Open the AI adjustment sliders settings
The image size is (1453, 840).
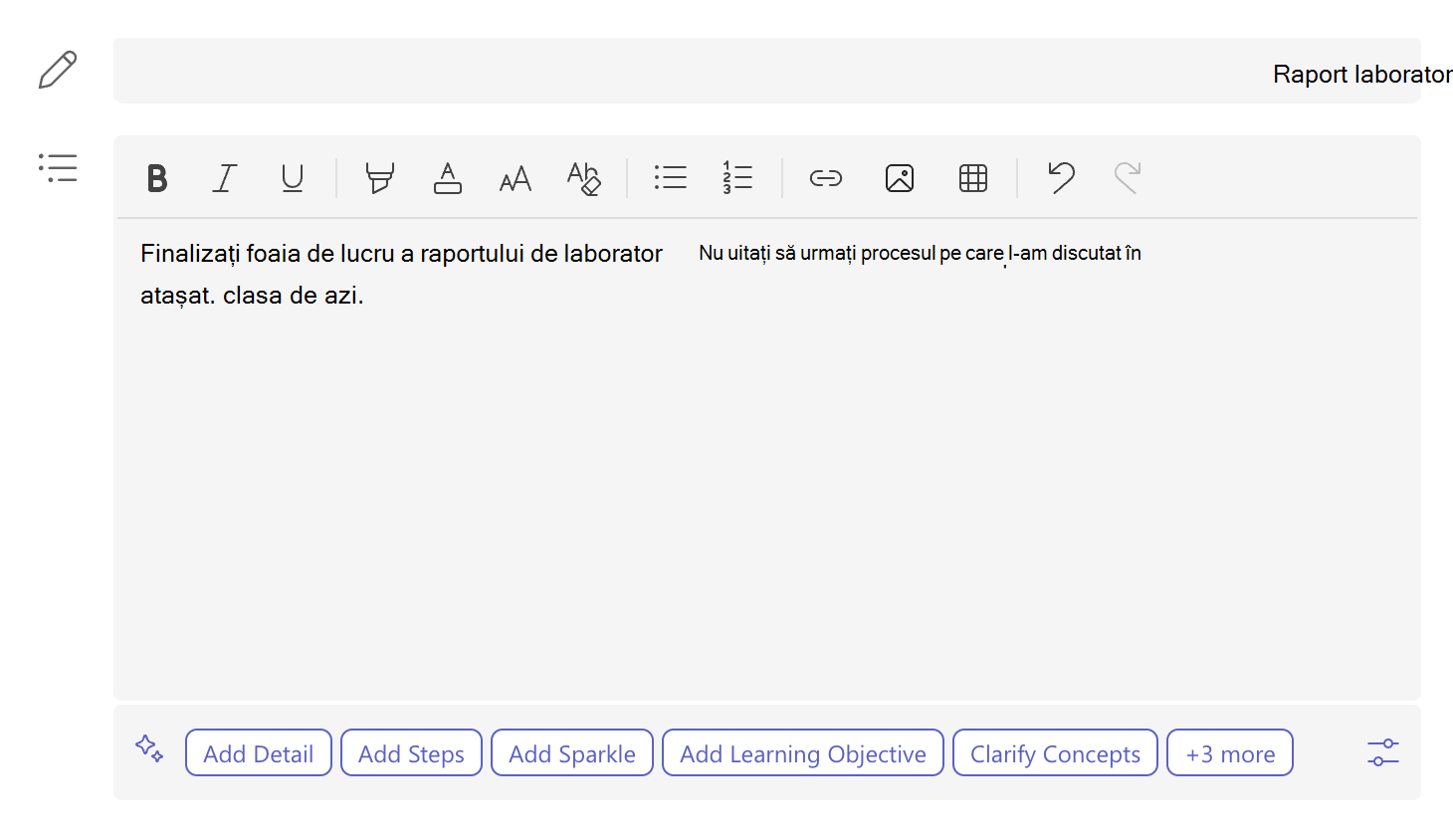tap(1383, 752)
